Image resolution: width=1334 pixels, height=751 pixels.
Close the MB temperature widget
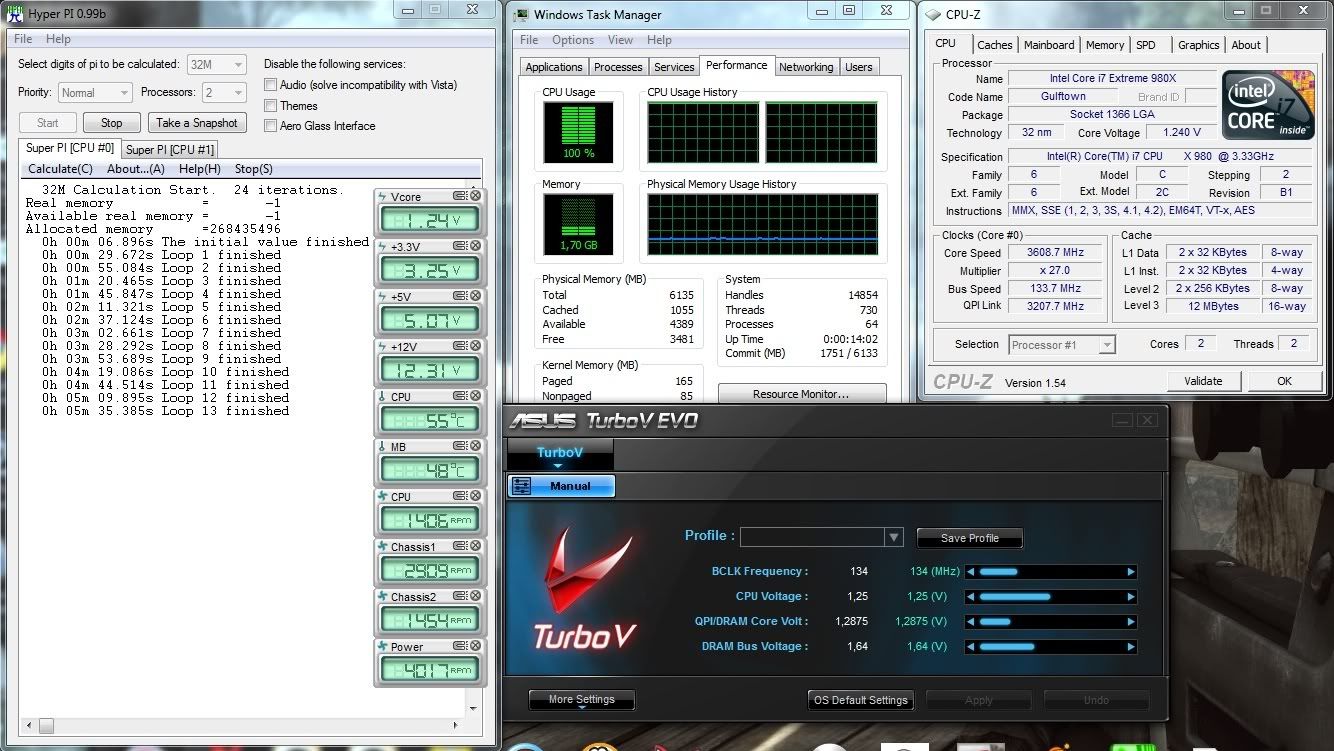pos(475,446)
